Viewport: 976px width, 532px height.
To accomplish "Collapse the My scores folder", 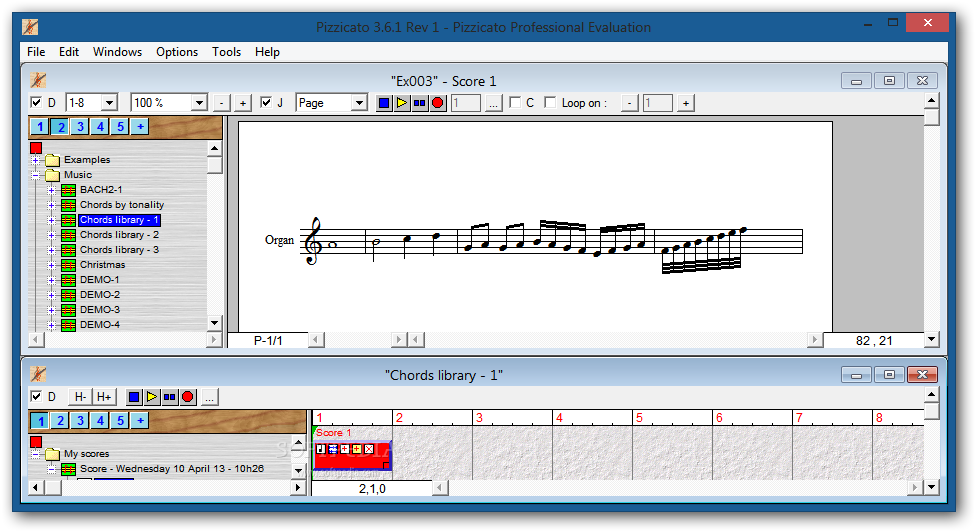I will pos(35,454).
